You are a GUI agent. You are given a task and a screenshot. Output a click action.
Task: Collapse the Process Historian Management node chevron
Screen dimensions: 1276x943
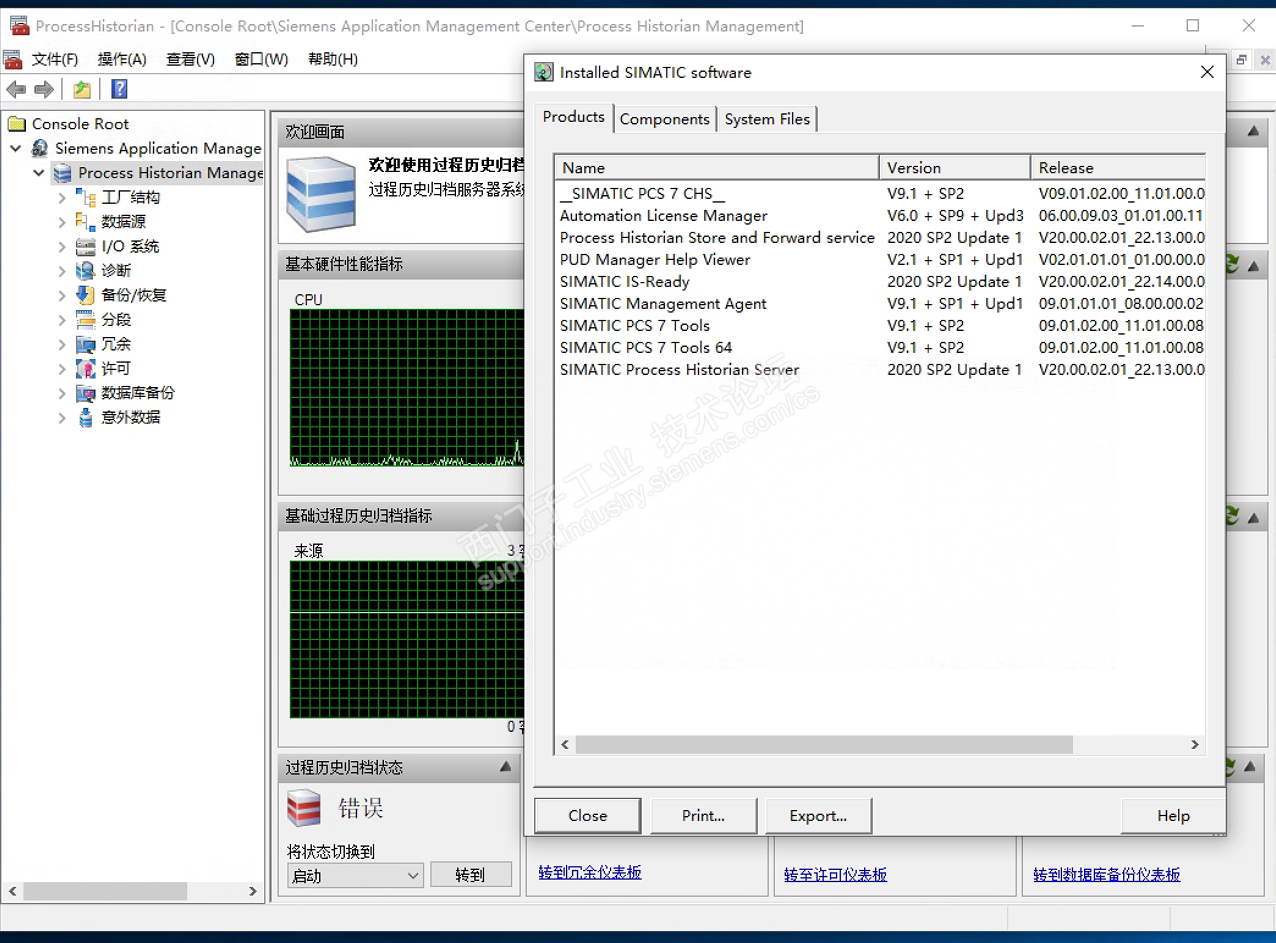click(x=38, y=173)
